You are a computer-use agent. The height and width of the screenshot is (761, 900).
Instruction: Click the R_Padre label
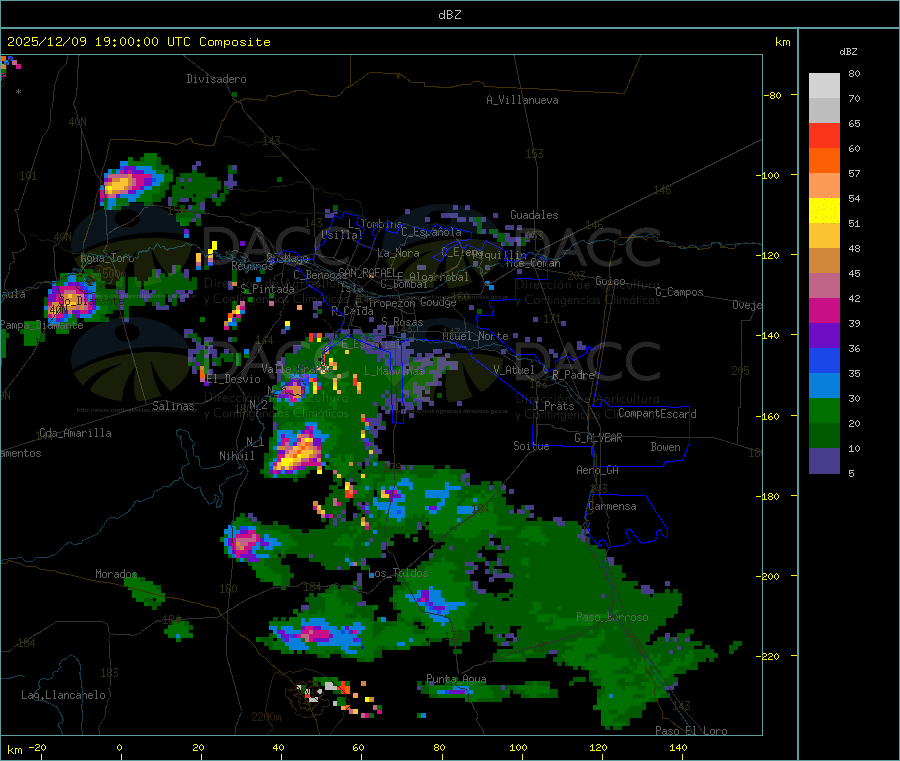pos(573,375)
